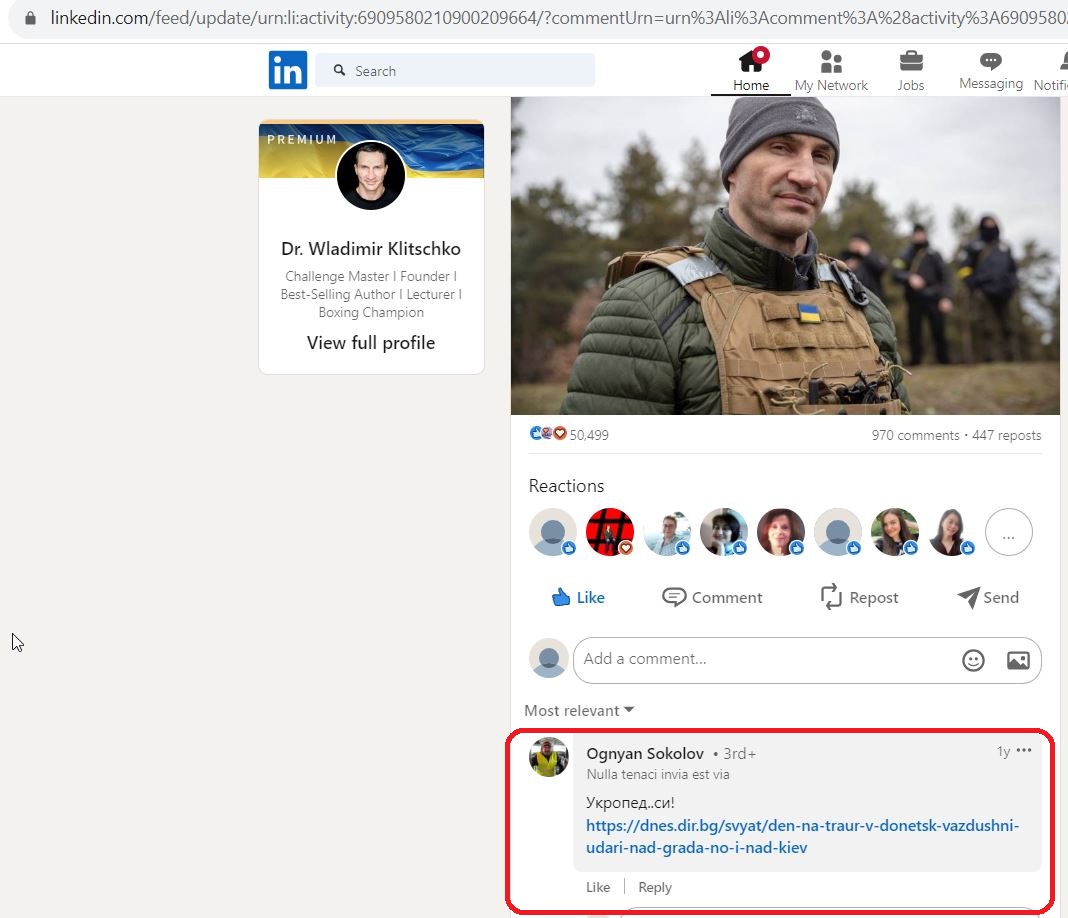Open the Home tab
Screen dimensions: 1068x918
tap(751, 70)
